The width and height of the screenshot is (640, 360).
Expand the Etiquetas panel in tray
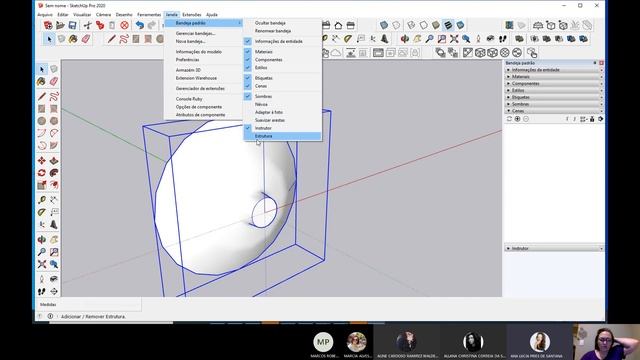pos(554,97)
